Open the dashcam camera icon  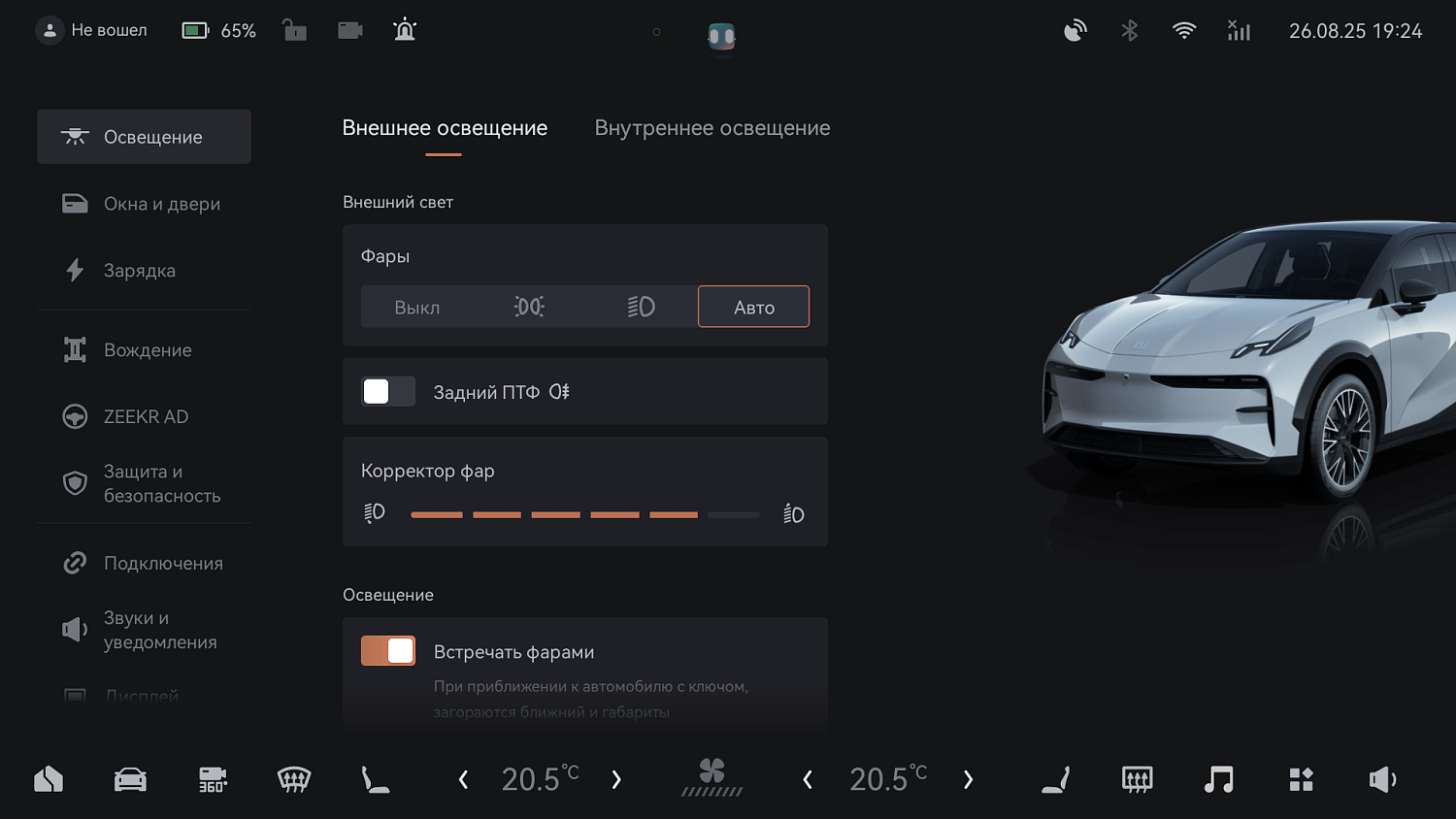coord(349,30)
